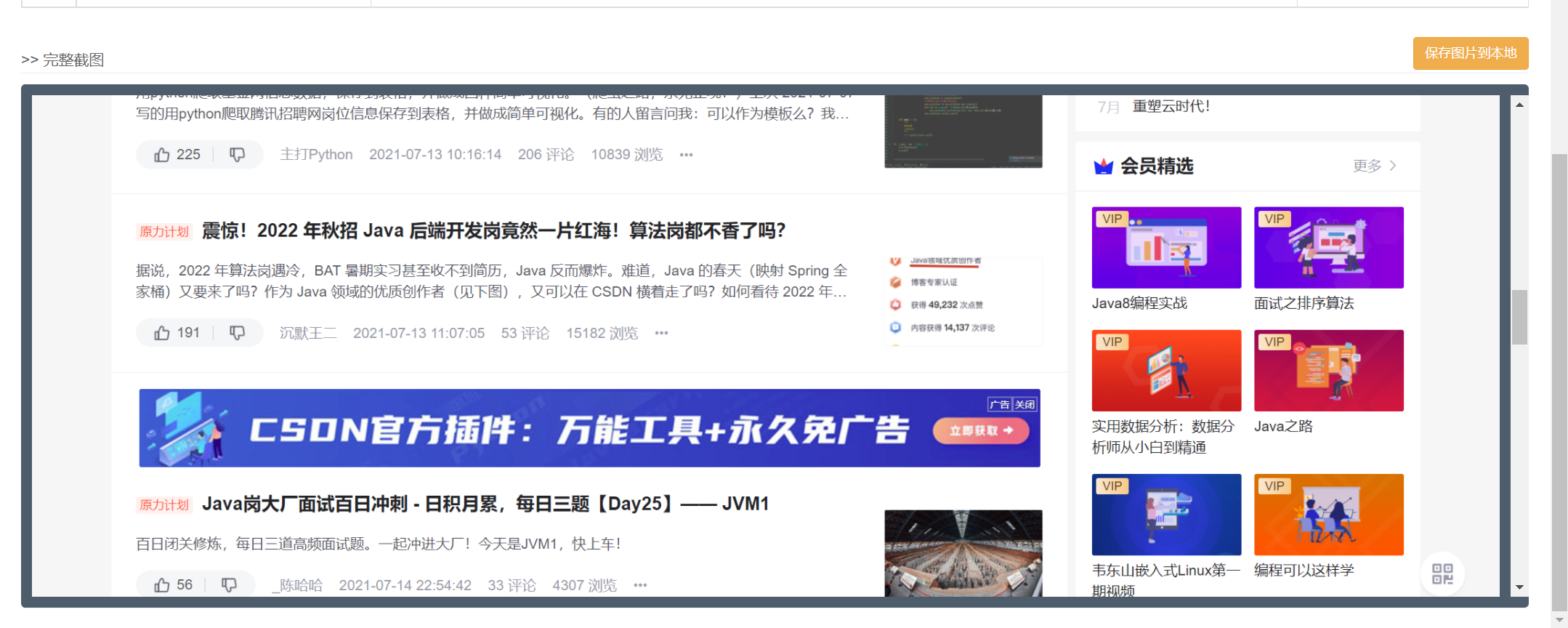The width and height of the screenshot is (1568, 628).
Task: View the 206 评论 comments
Action: [546, 154]
